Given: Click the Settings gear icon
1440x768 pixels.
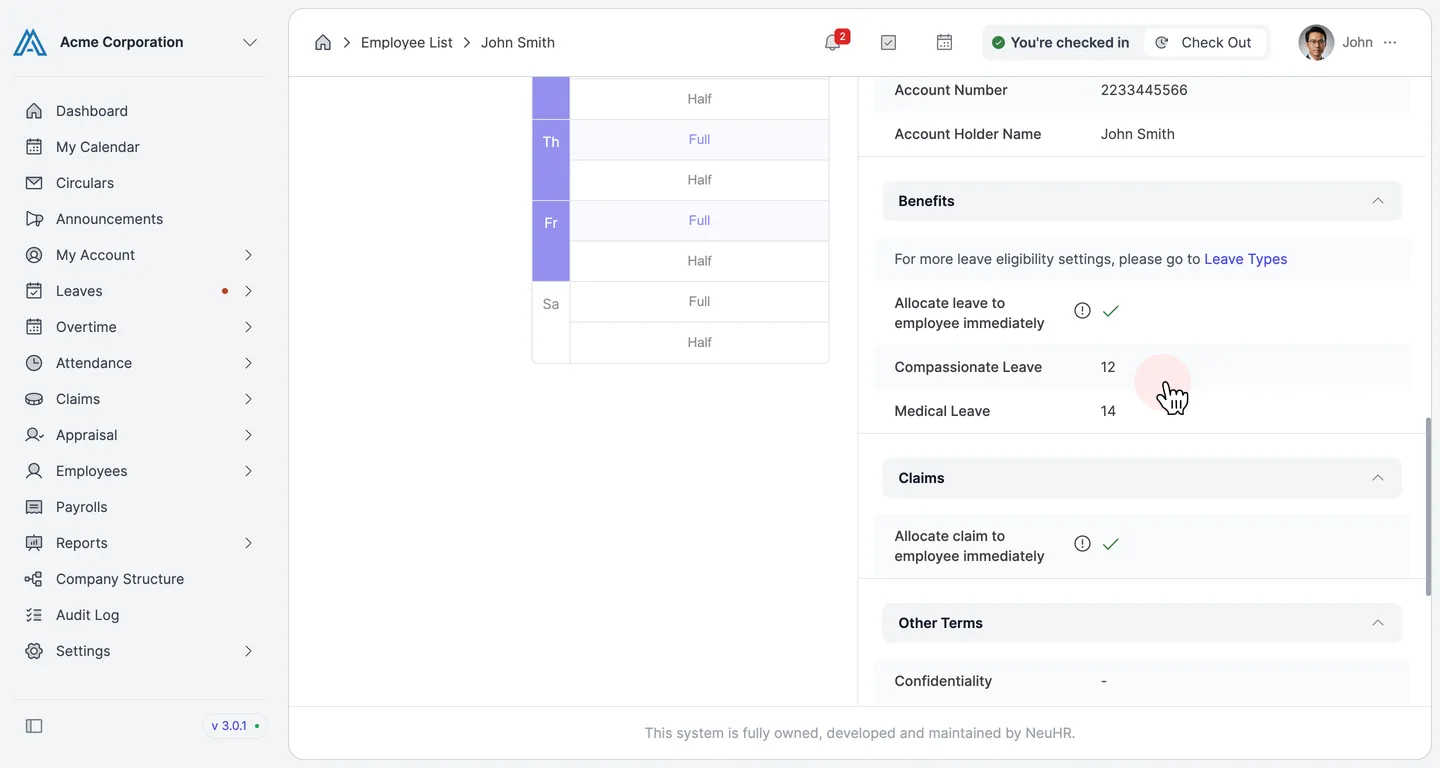Looking at the screenshot, I should 34,651.
